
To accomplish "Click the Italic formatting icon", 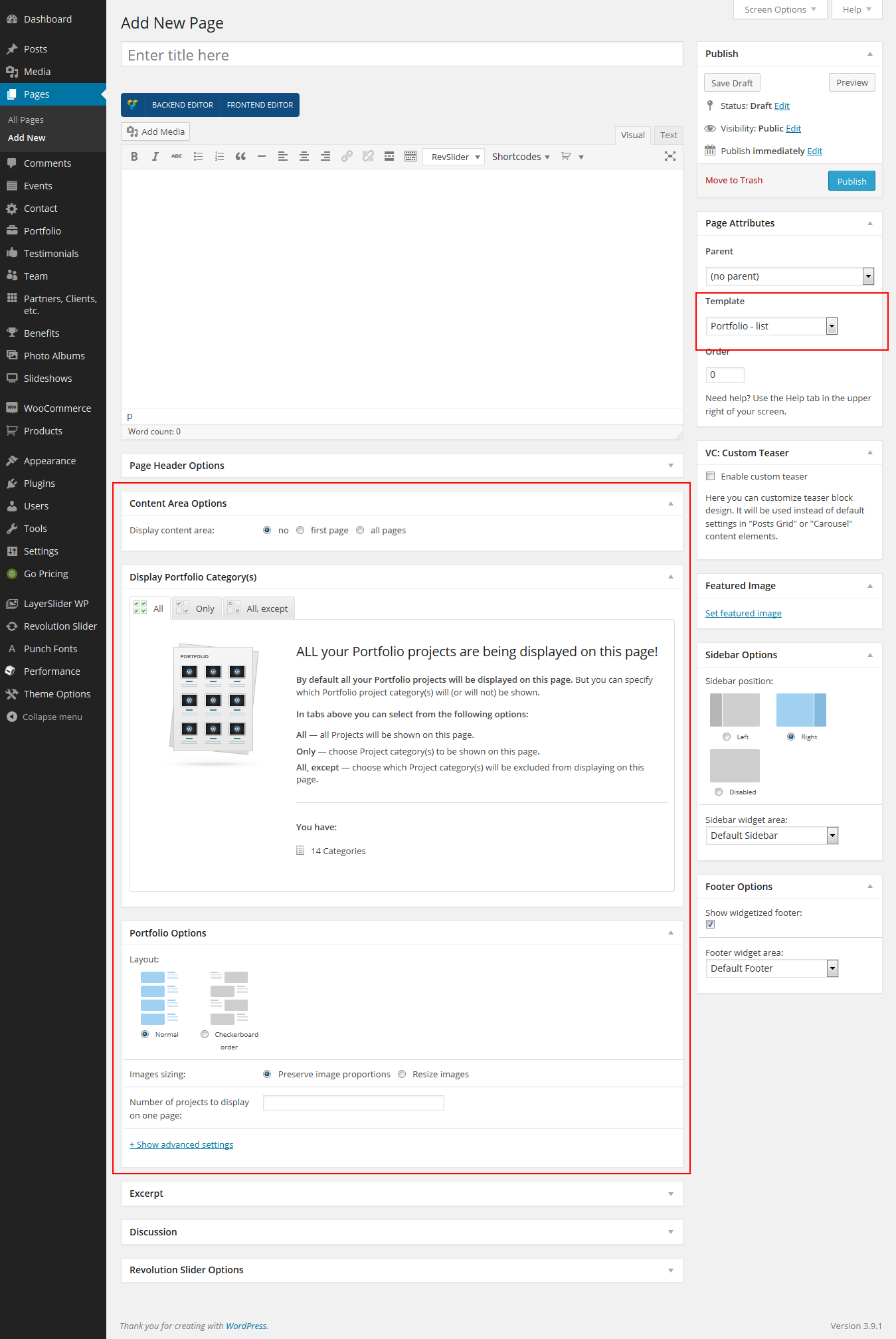I will click(155, 157).
